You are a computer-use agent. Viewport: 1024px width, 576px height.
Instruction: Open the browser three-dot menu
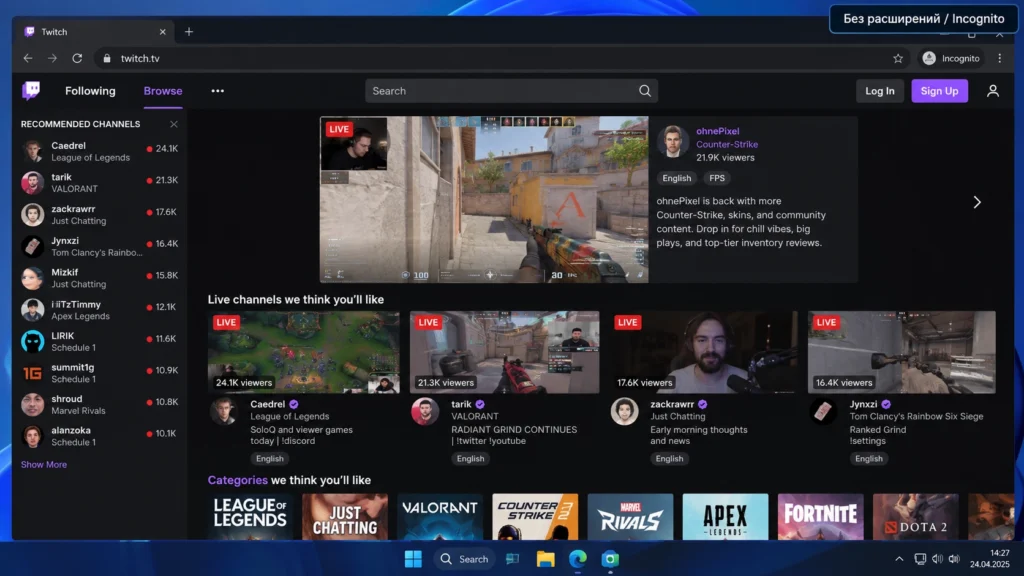(1000, 58)
